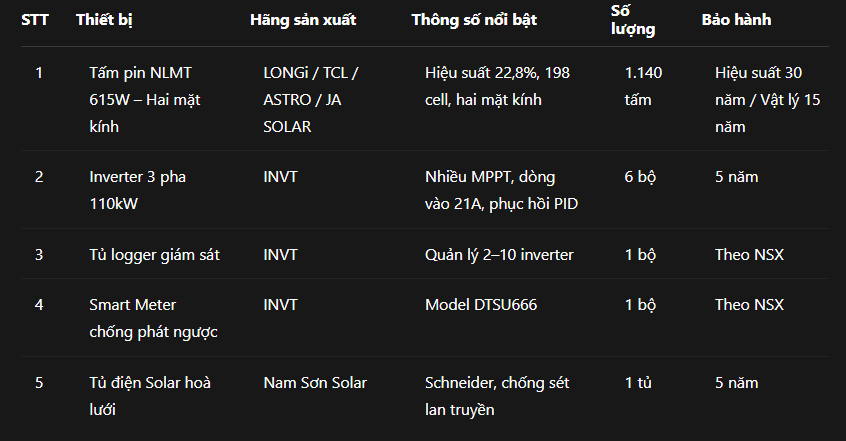Select the "Quản lý 2–10 inverter" cell

pyautogui.click(x=499, y=254)
